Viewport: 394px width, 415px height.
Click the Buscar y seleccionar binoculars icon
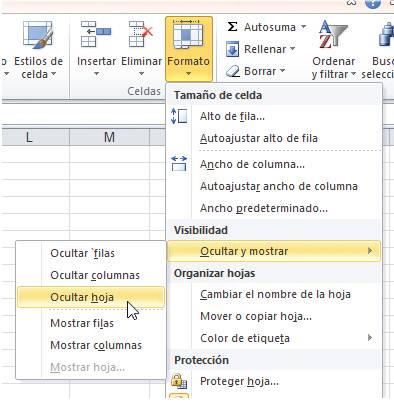386,34
